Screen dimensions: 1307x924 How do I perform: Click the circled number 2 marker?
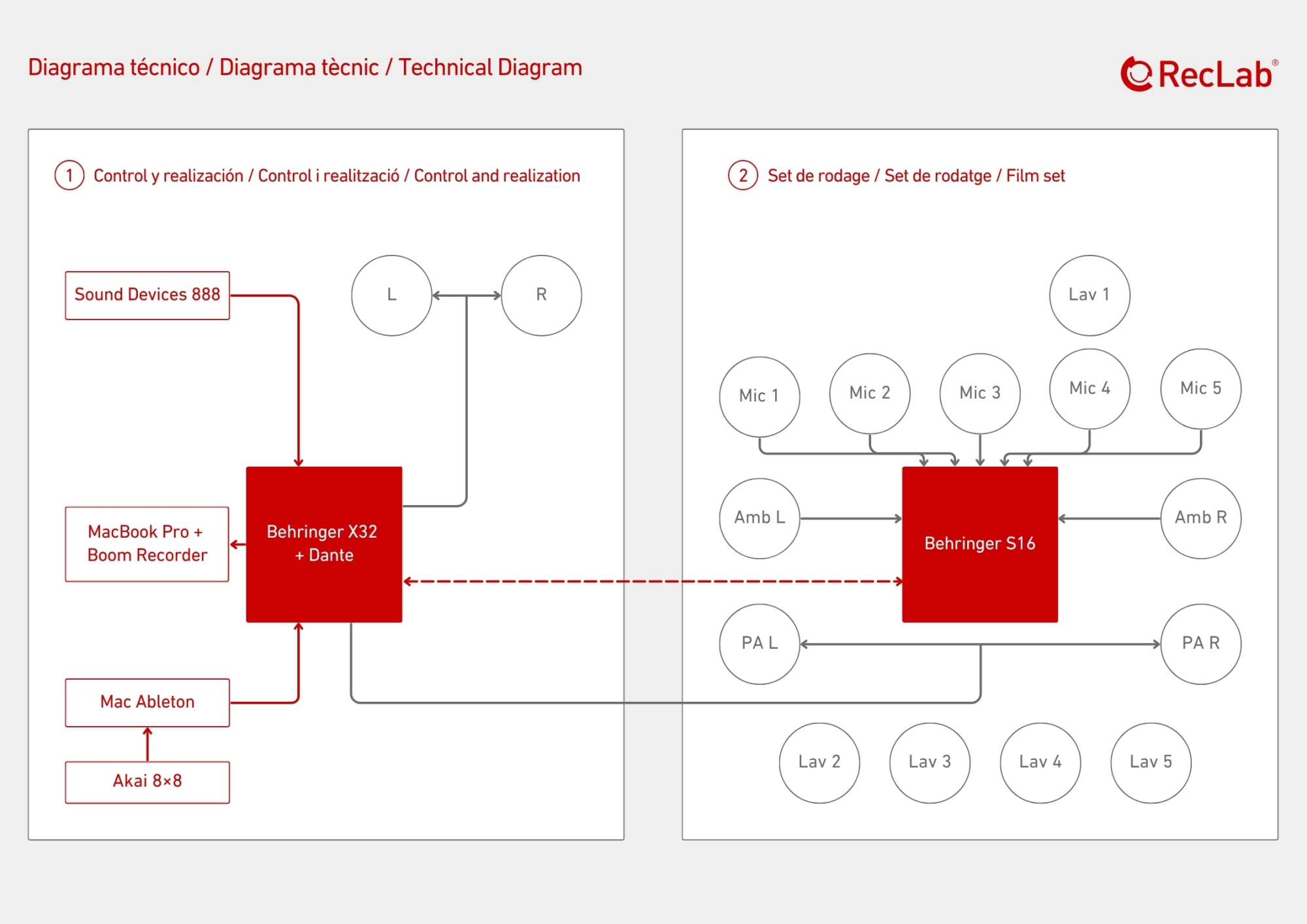(743, 175)
